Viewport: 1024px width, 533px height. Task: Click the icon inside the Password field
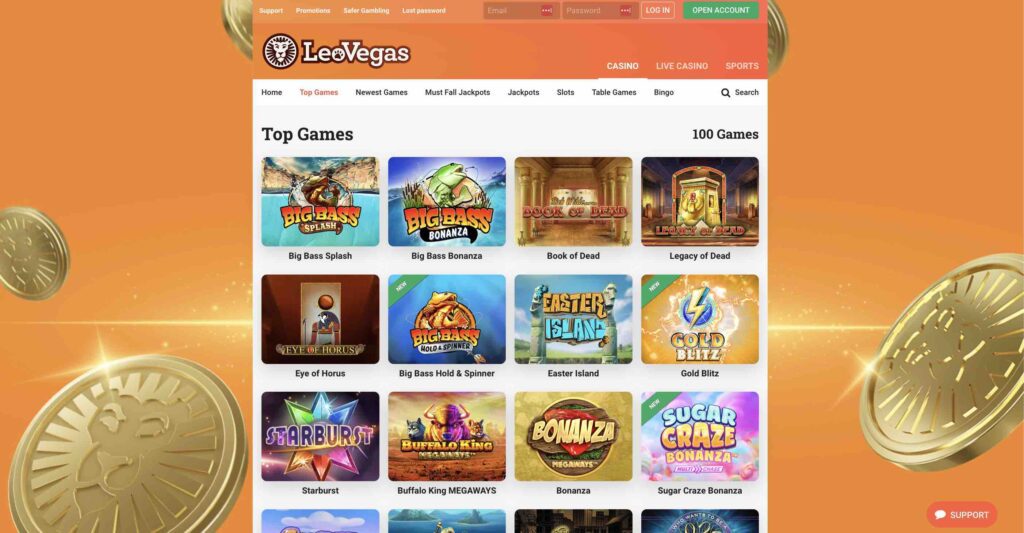pyautogui.click(x=625, y=10)
